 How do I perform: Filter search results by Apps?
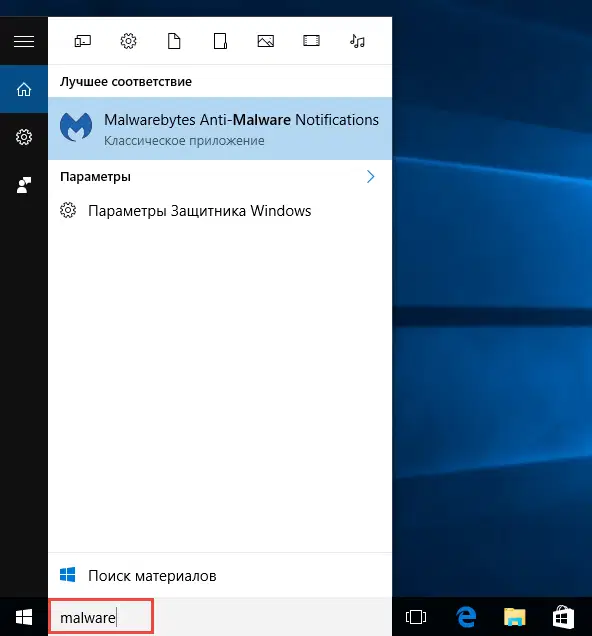pyautogui.click(x=83, y=41)
